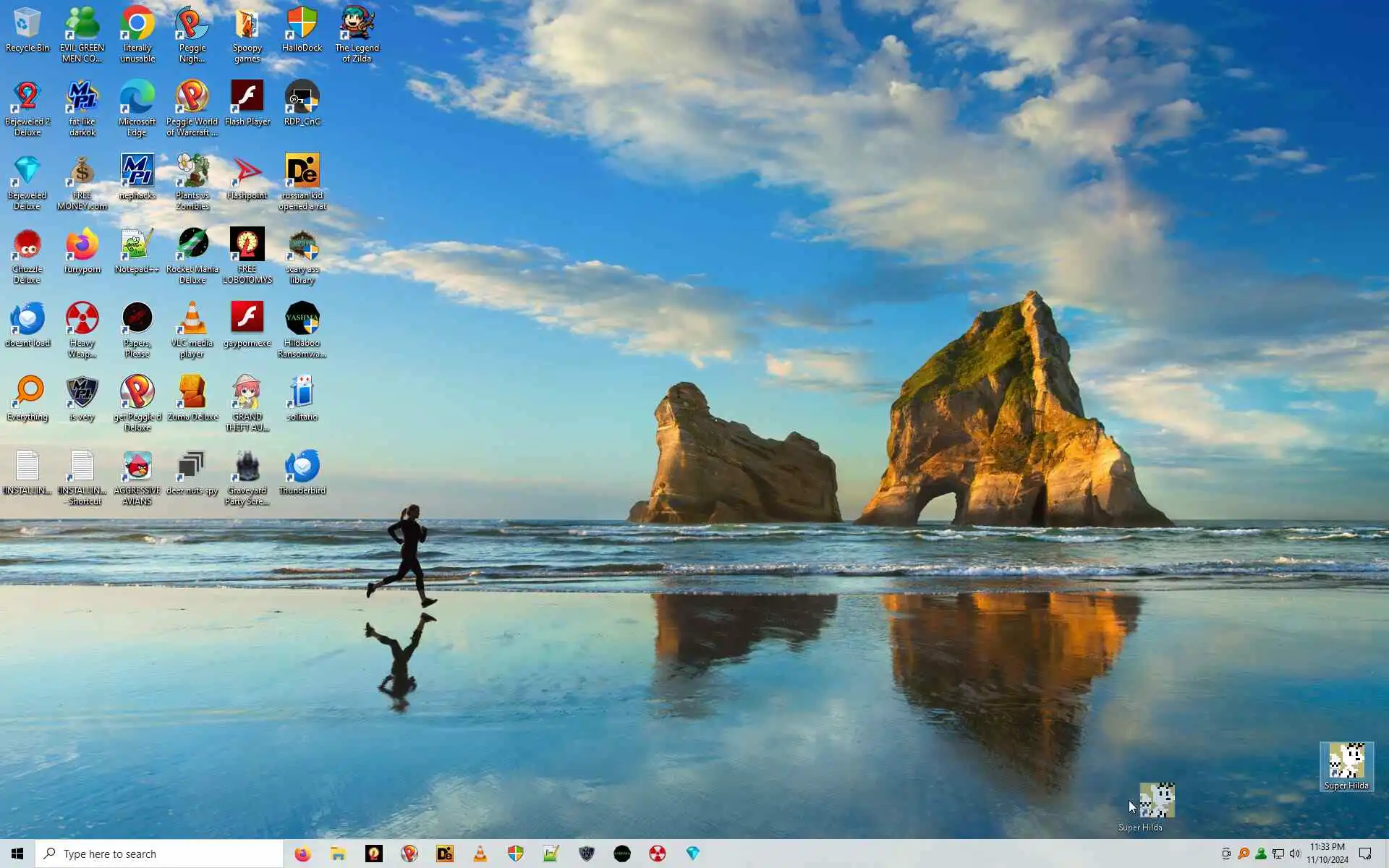Viewport: 1389px width, 868px height.
Task: Open the Recycle Bin desktop icon
Action: click(27, 29)
